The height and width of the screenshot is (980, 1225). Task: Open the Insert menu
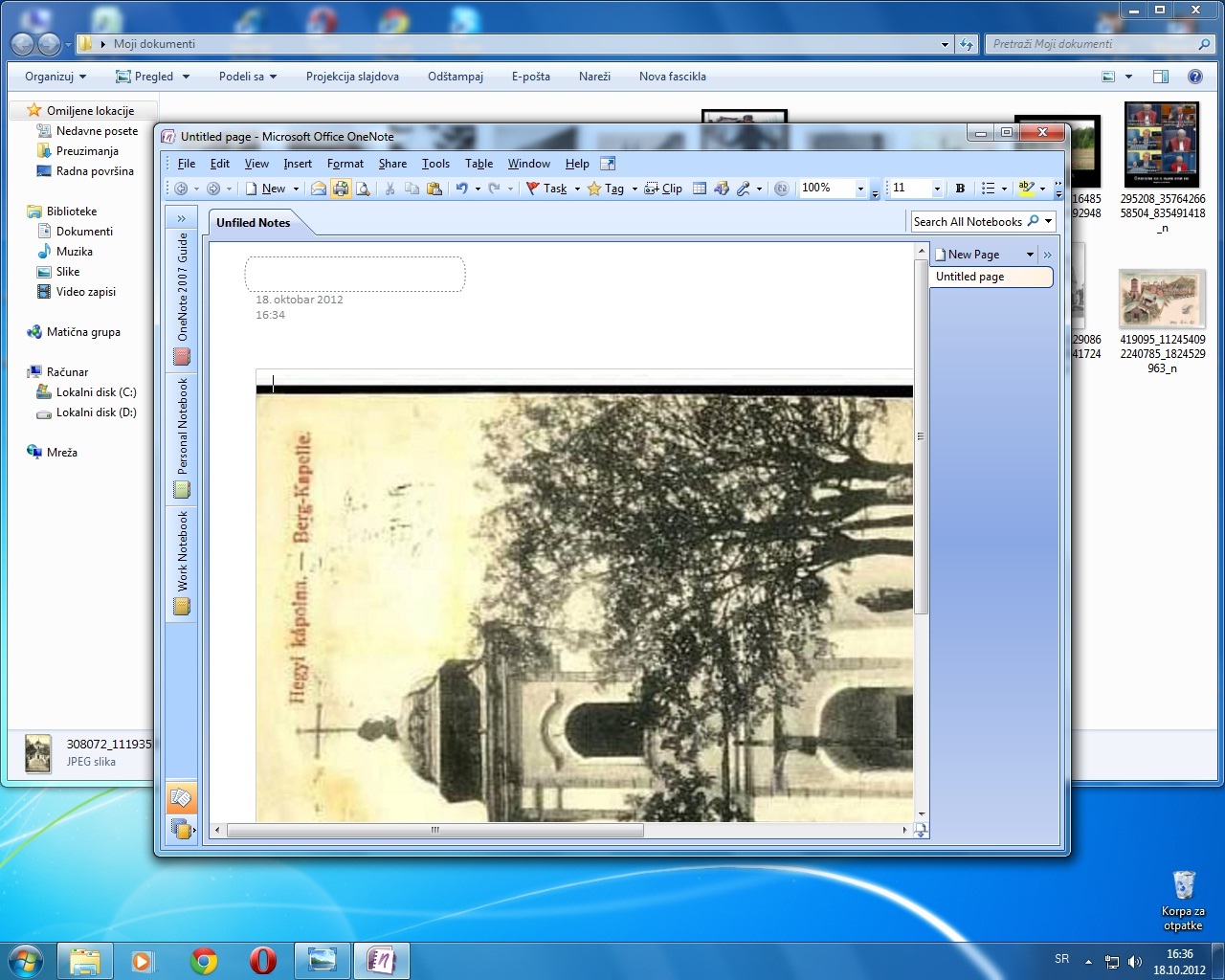click(x=297, y=164)
